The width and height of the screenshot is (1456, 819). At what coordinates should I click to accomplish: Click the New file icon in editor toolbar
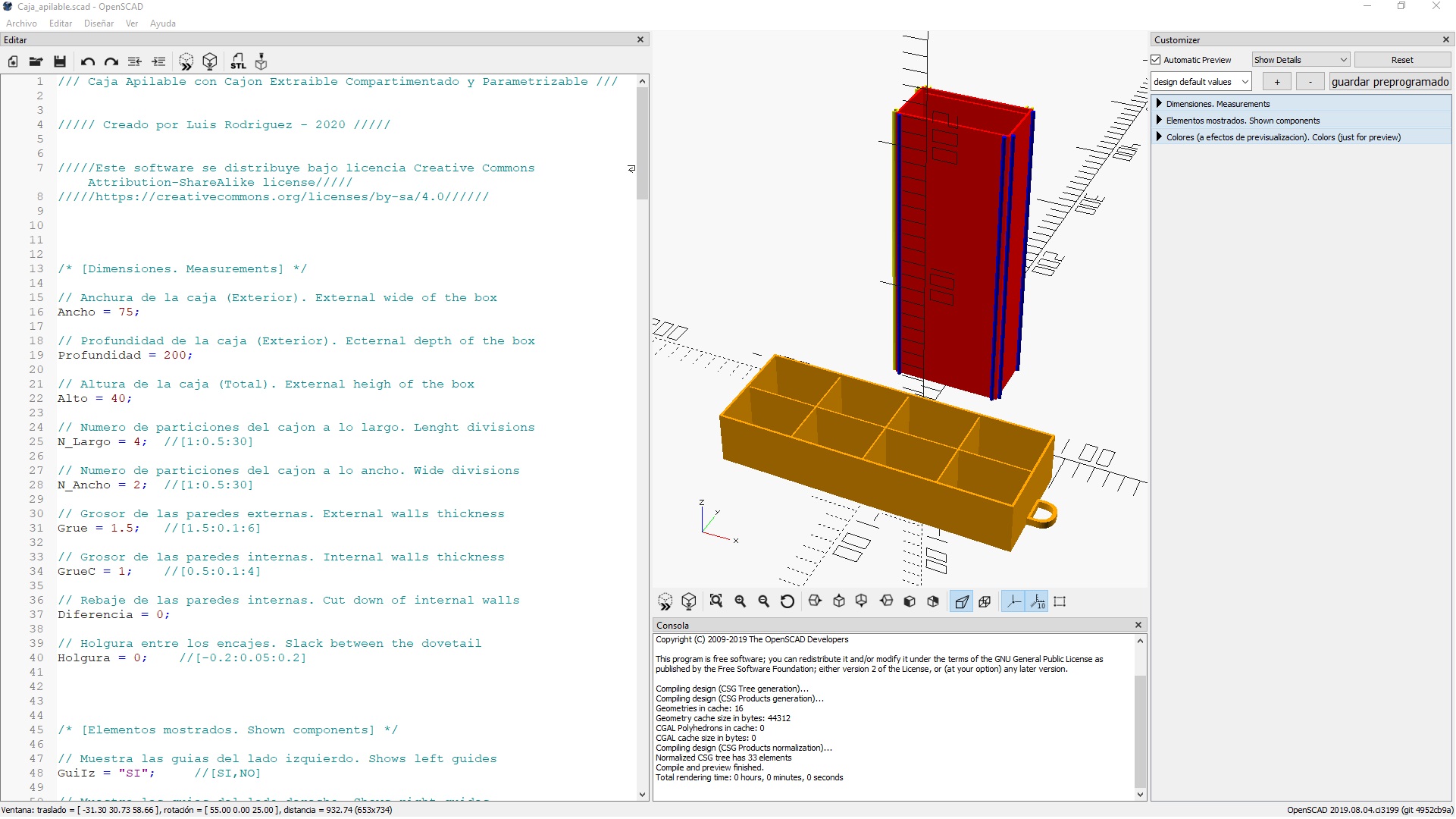tap(13, 61)
